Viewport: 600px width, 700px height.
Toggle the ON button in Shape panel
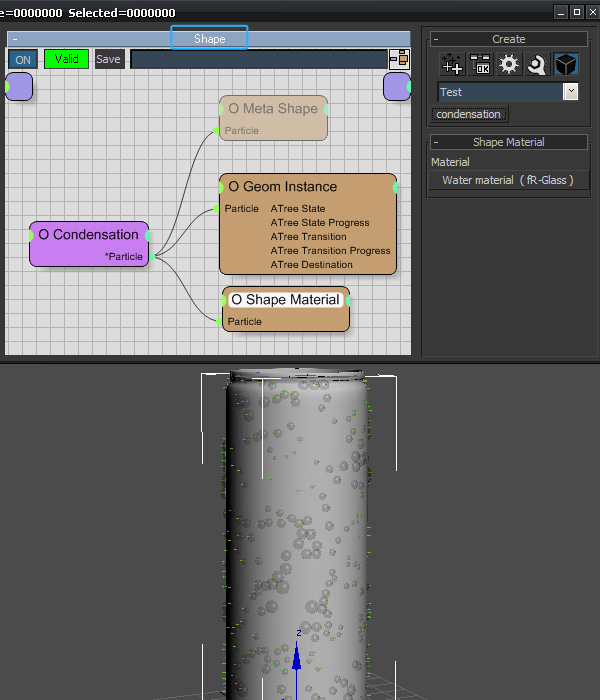[23, 59]
